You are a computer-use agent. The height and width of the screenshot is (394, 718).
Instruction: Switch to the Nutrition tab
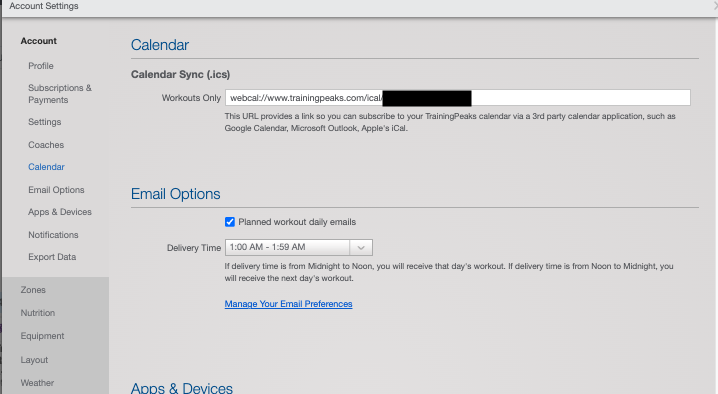pyautogui.click(x=38, y=313)
